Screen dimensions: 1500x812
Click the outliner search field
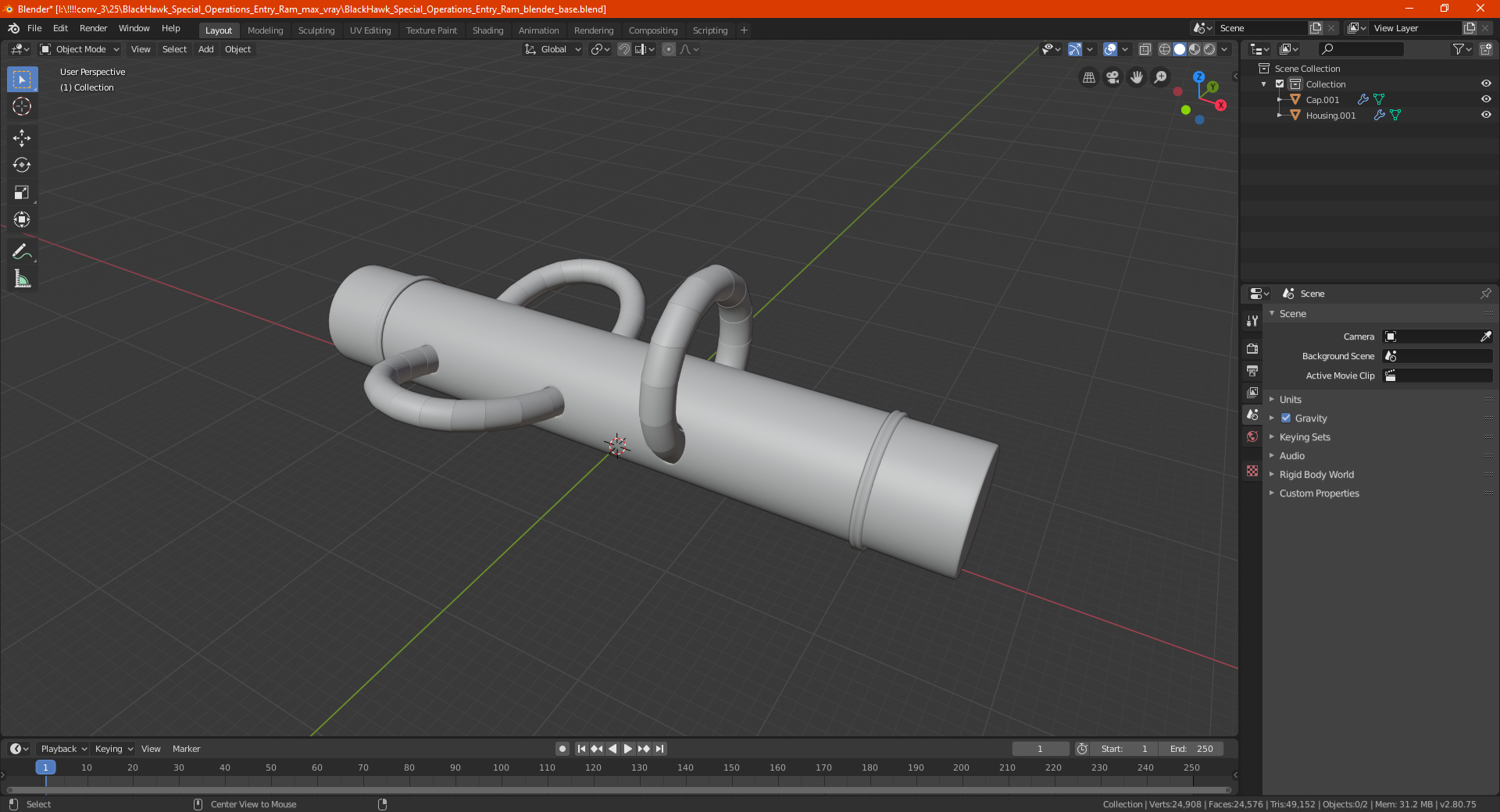(1360, 49)
